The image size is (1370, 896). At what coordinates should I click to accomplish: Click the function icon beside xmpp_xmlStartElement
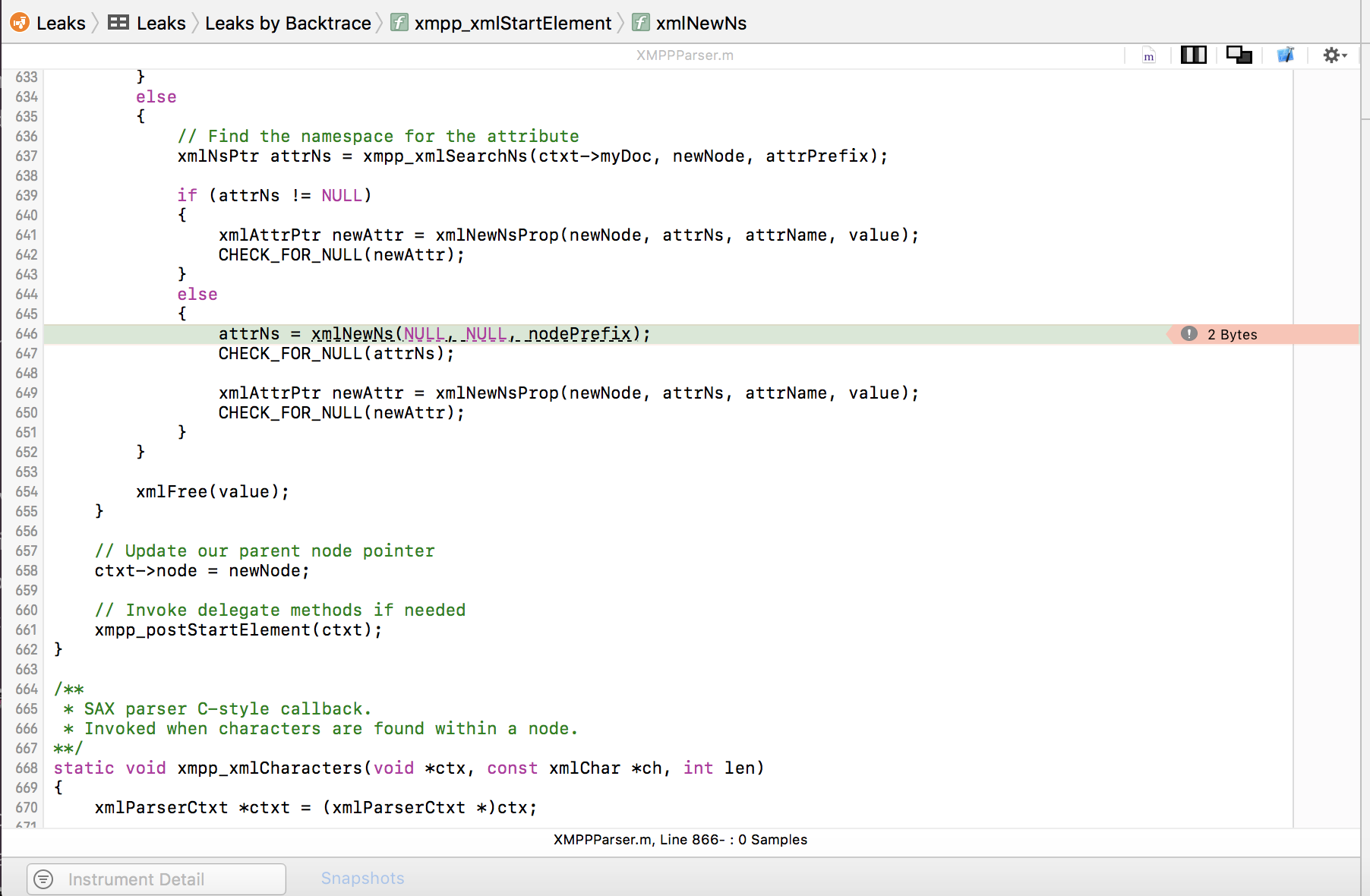click(x=399, y=23)
